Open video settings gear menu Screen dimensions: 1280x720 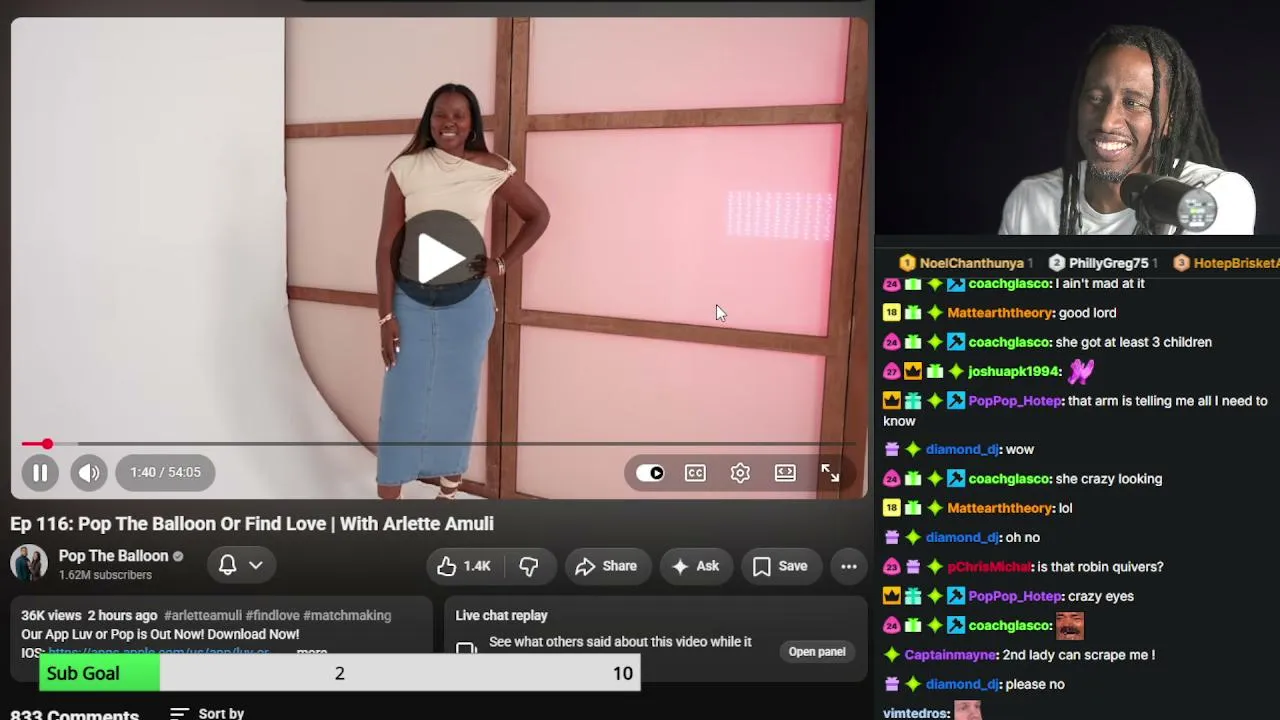[x=740, y=473]
